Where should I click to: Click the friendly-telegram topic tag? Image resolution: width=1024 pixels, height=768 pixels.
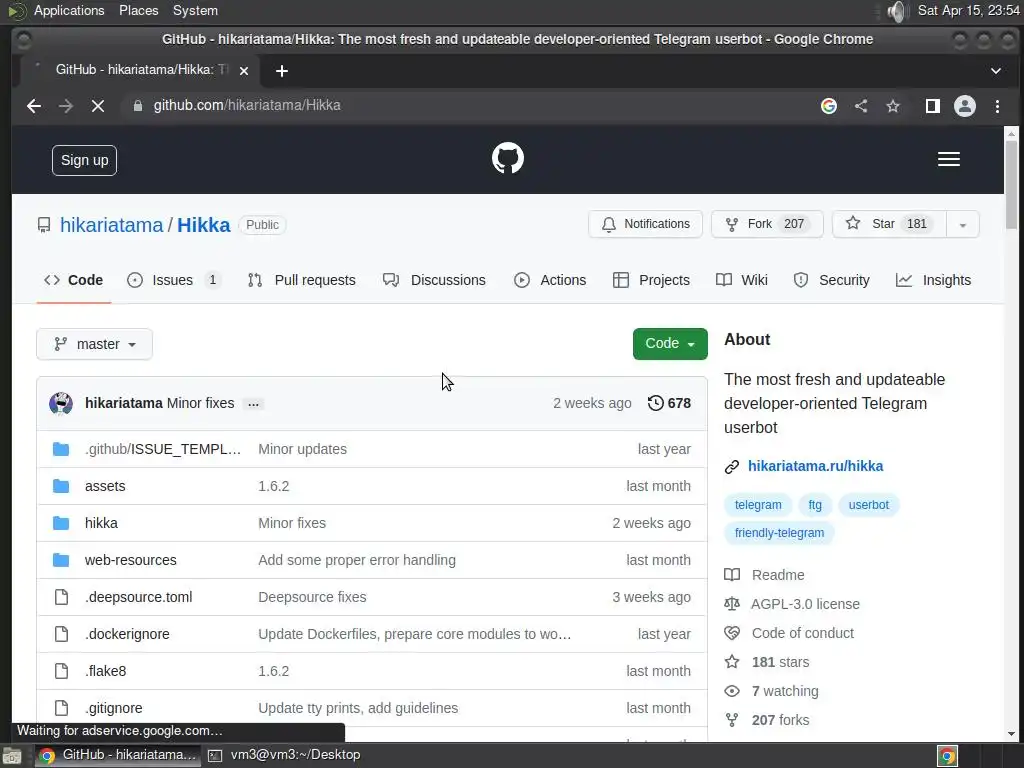(779, 533)
